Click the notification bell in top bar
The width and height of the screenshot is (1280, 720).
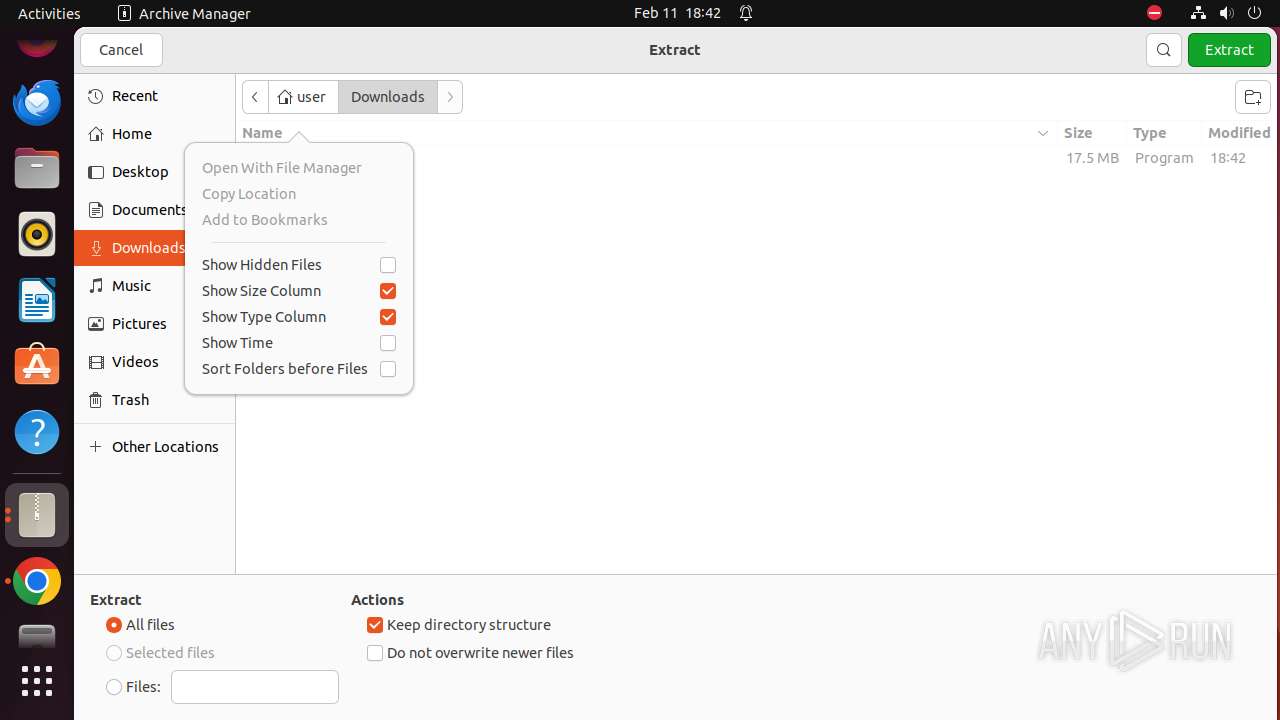click(x=746, y=13)
